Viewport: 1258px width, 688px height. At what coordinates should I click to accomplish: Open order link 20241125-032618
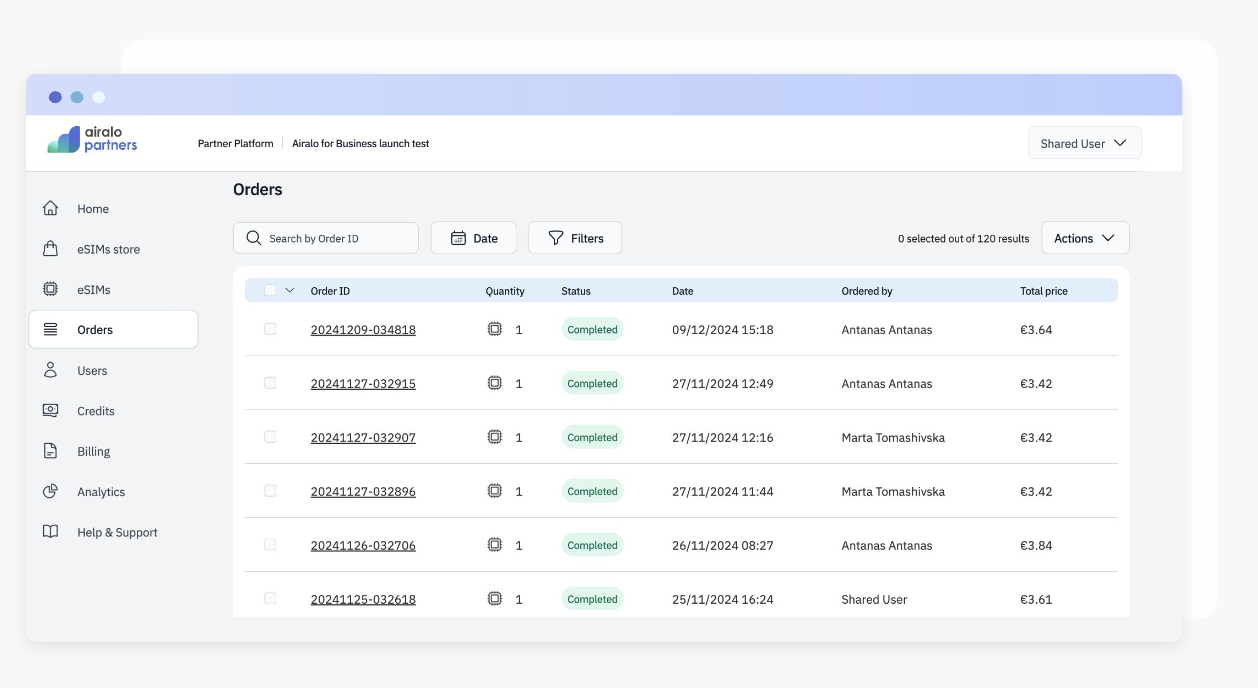point(363,600)
